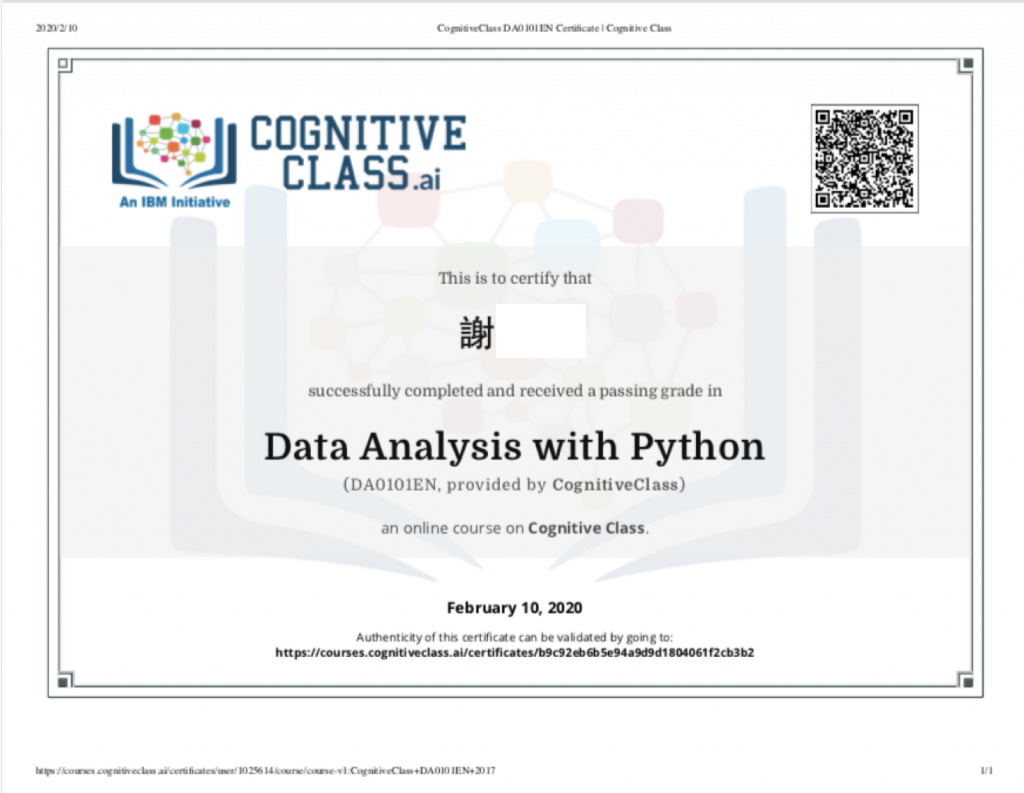Click the page number 1/1

(986, 771)
